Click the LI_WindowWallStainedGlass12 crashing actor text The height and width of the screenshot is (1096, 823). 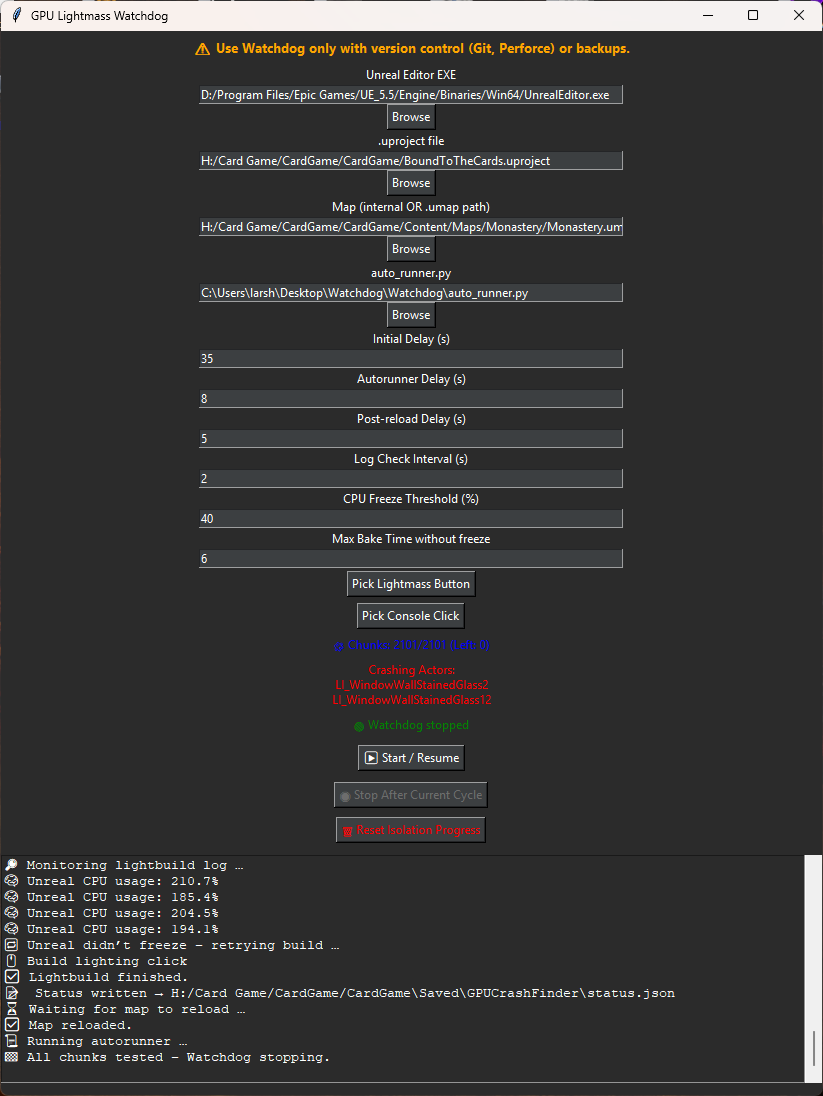[412, 700]
